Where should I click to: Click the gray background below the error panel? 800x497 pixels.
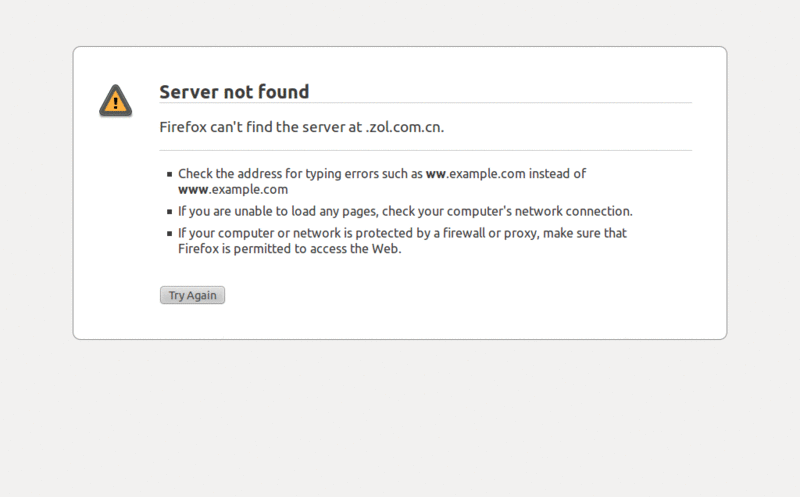click(x=400, y=420)
